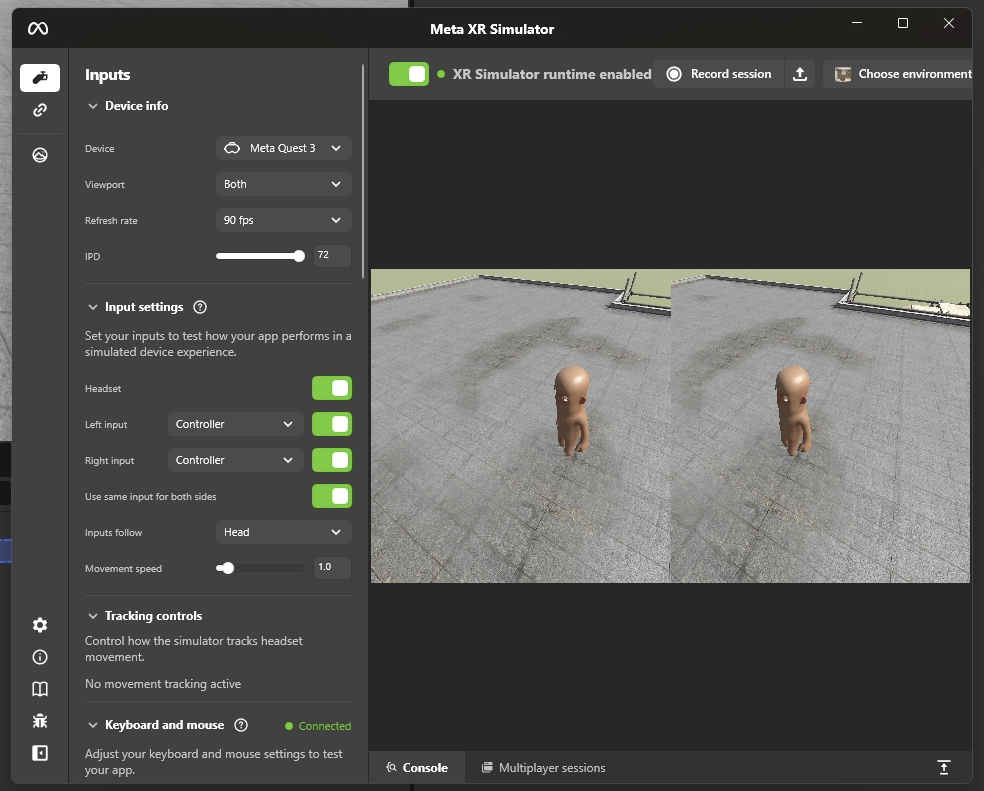Click the Inputs panel heading
This screenshot has height=791, width=984.
click(x=107, y=75)
